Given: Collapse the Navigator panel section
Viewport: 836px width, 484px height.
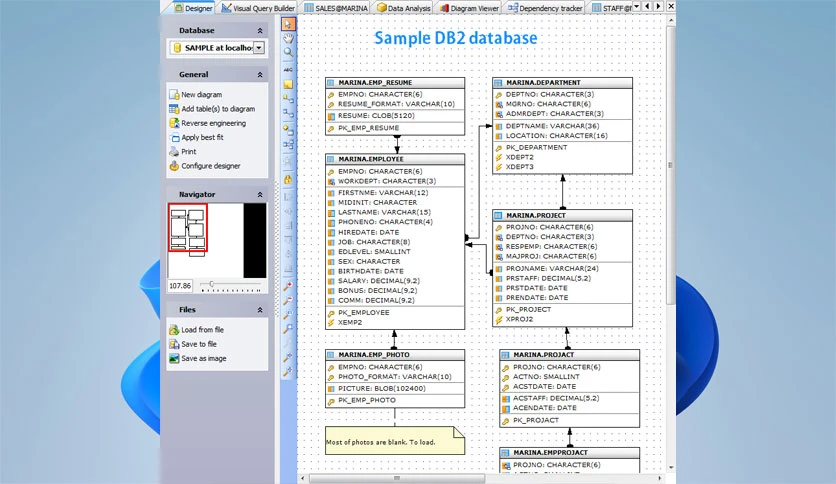Looking at the screenshot, I should point(260,195).
